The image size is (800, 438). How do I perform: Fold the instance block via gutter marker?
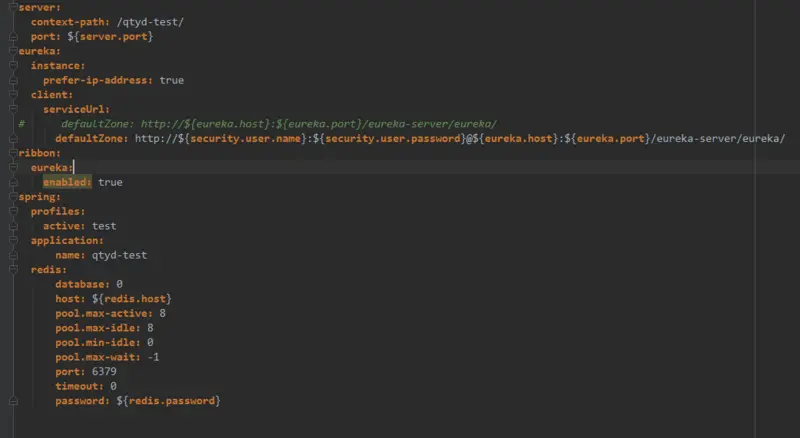point(13,65)
